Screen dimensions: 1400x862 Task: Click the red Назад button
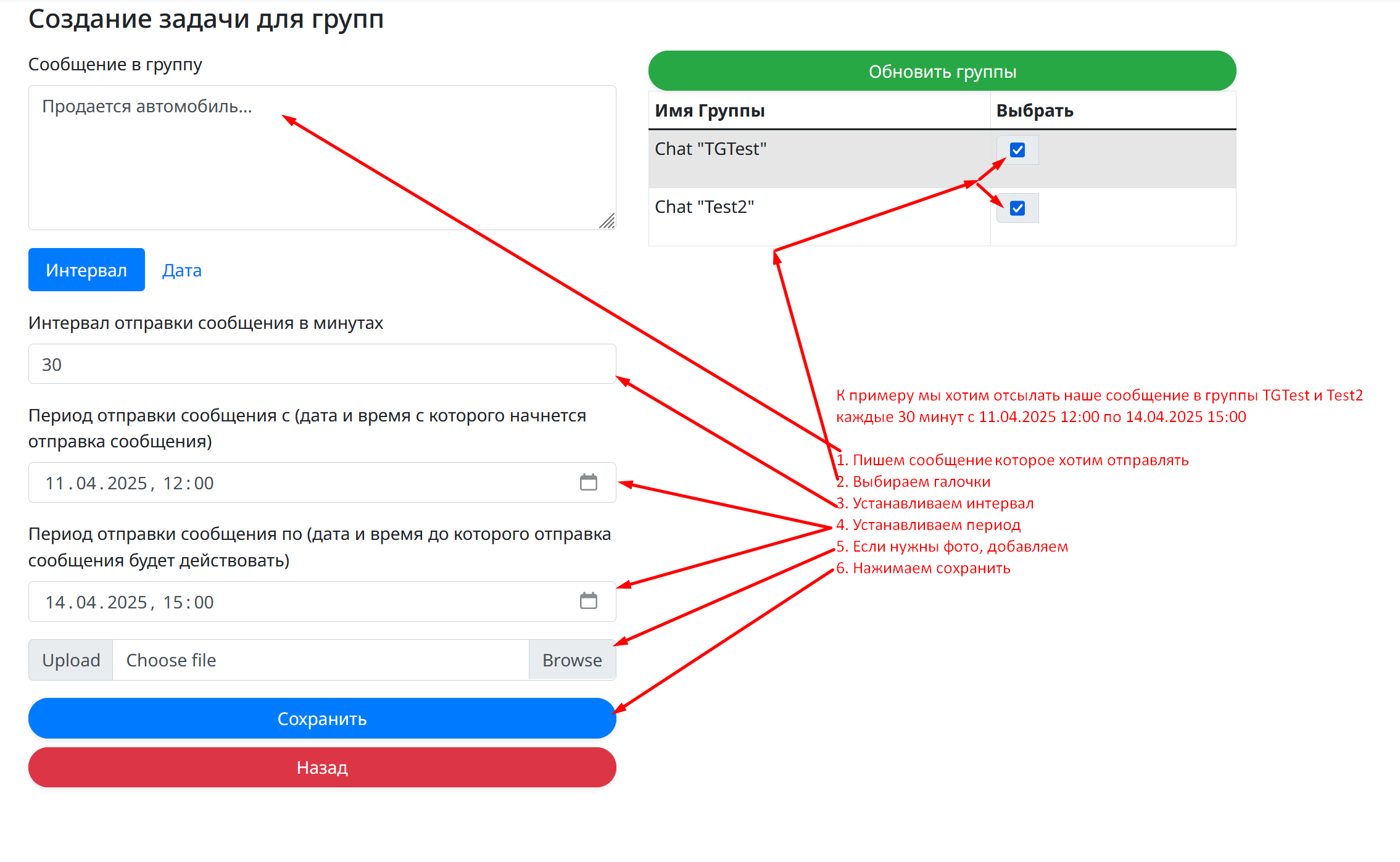pos(322,767)
